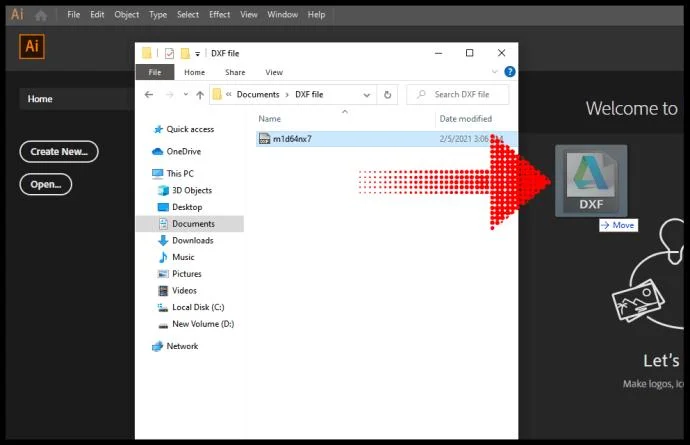This screenshot has height=445, width=690.
Task: Click the File tab in Explorer ribbon
Action: 155,72
